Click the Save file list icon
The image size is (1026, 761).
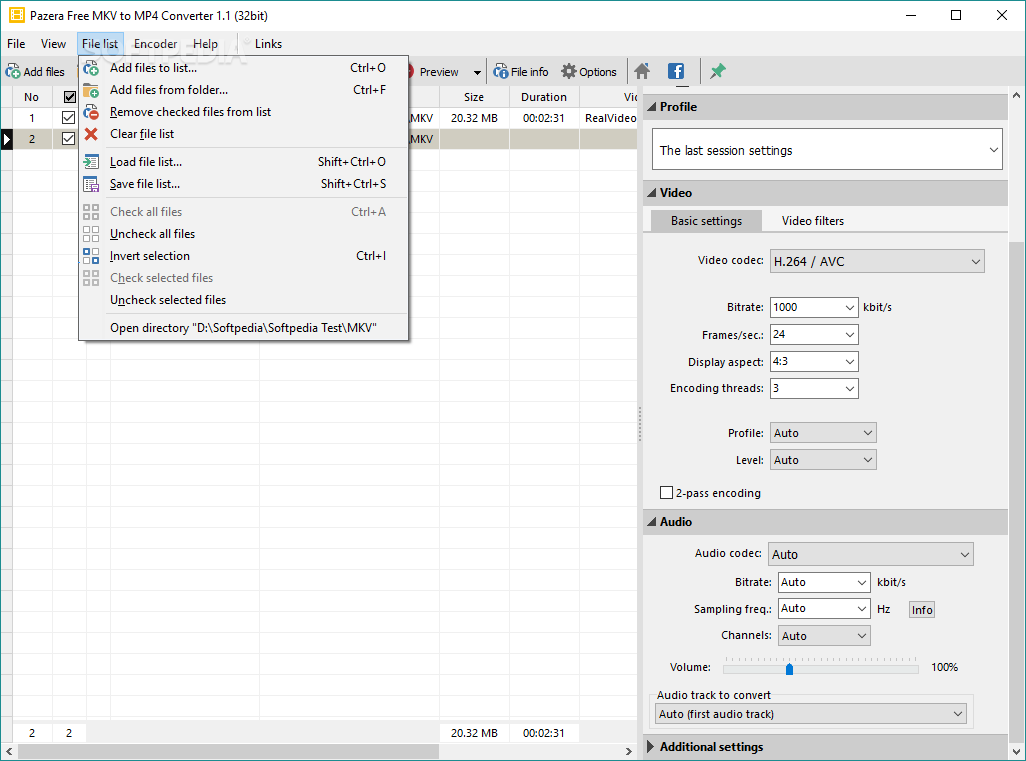coord(91,184)
